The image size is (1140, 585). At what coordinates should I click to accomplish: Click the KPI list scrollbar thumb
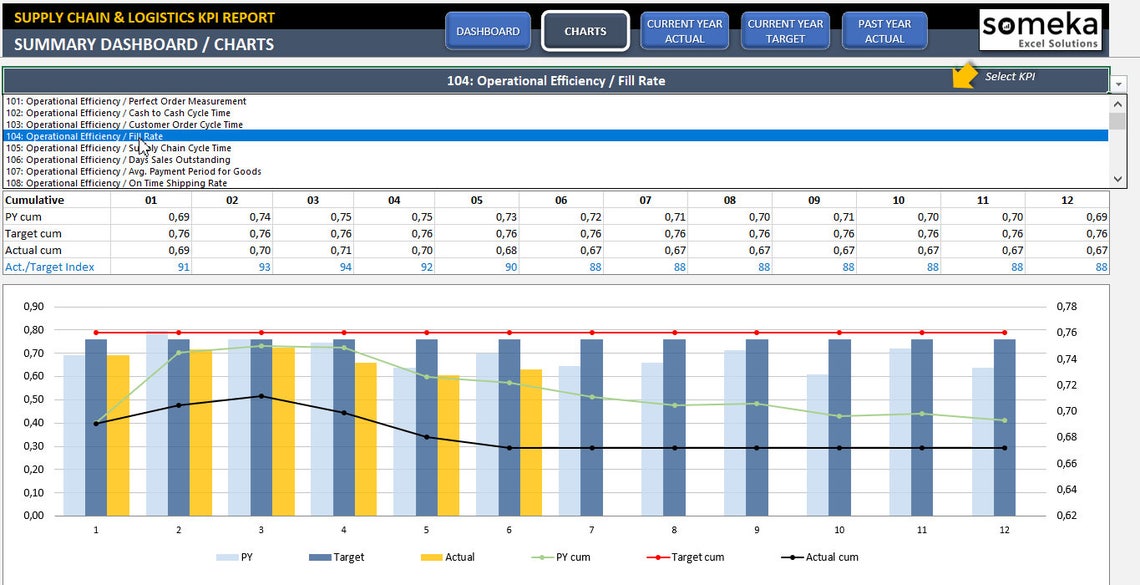point(1117,120)
